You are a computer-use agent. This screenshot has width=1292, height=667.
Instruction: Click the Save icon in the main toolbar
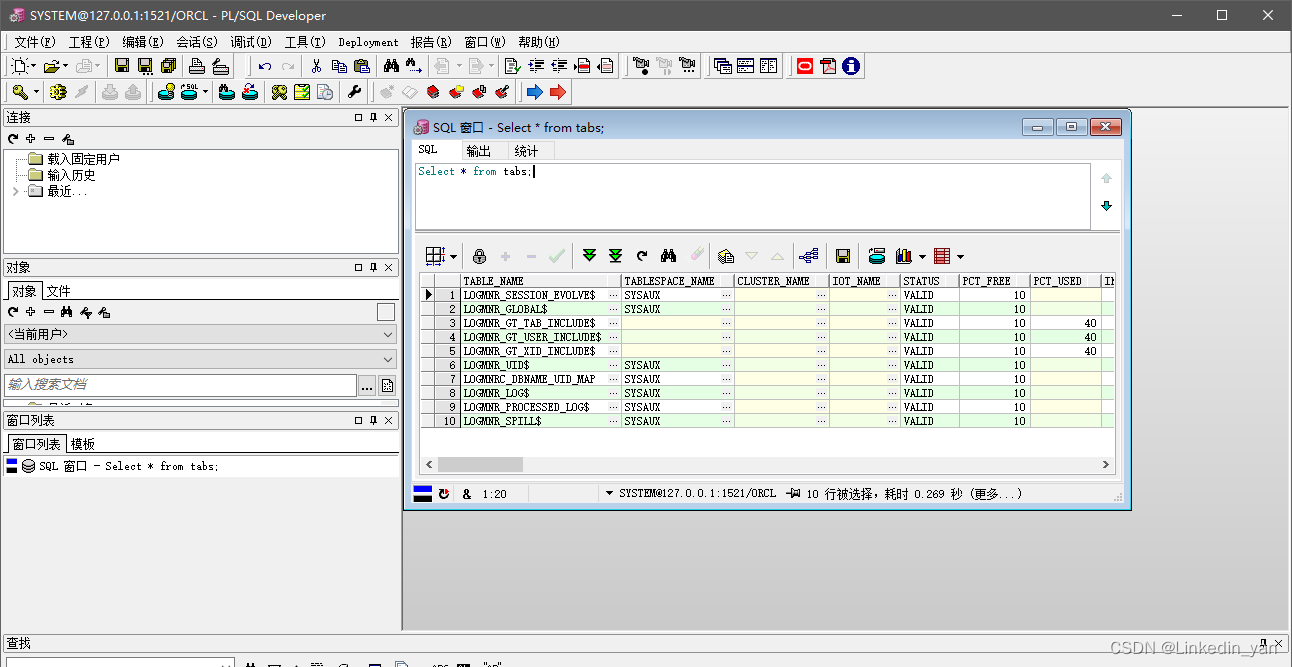(x=122, y=66)
